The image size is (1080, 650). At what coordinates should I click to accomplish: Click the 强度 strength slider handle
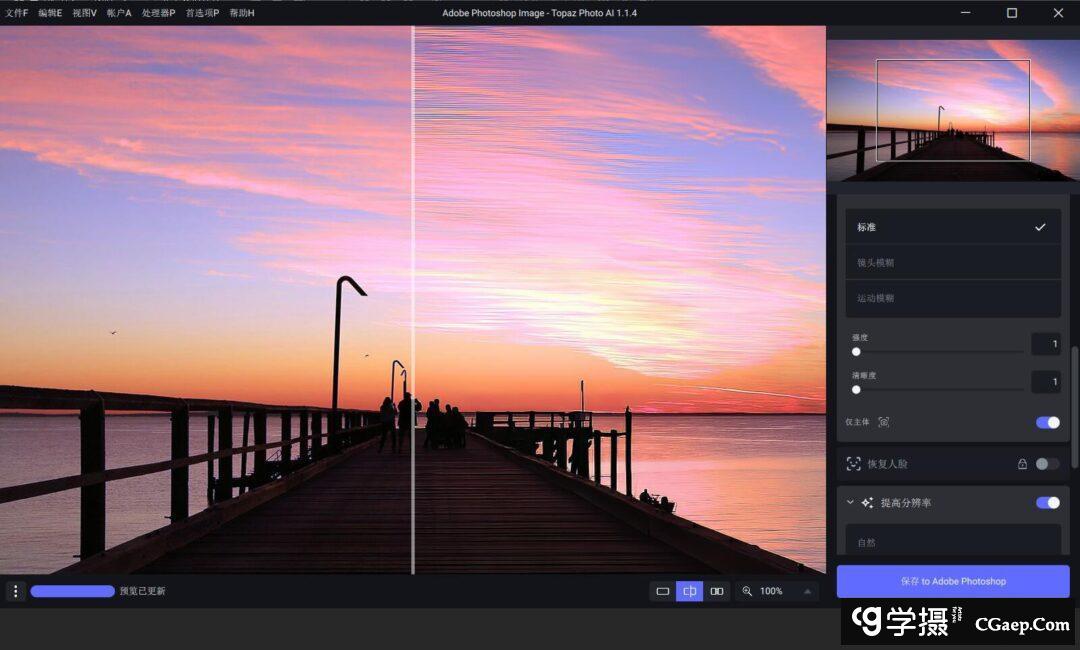[x=856, y=351]
